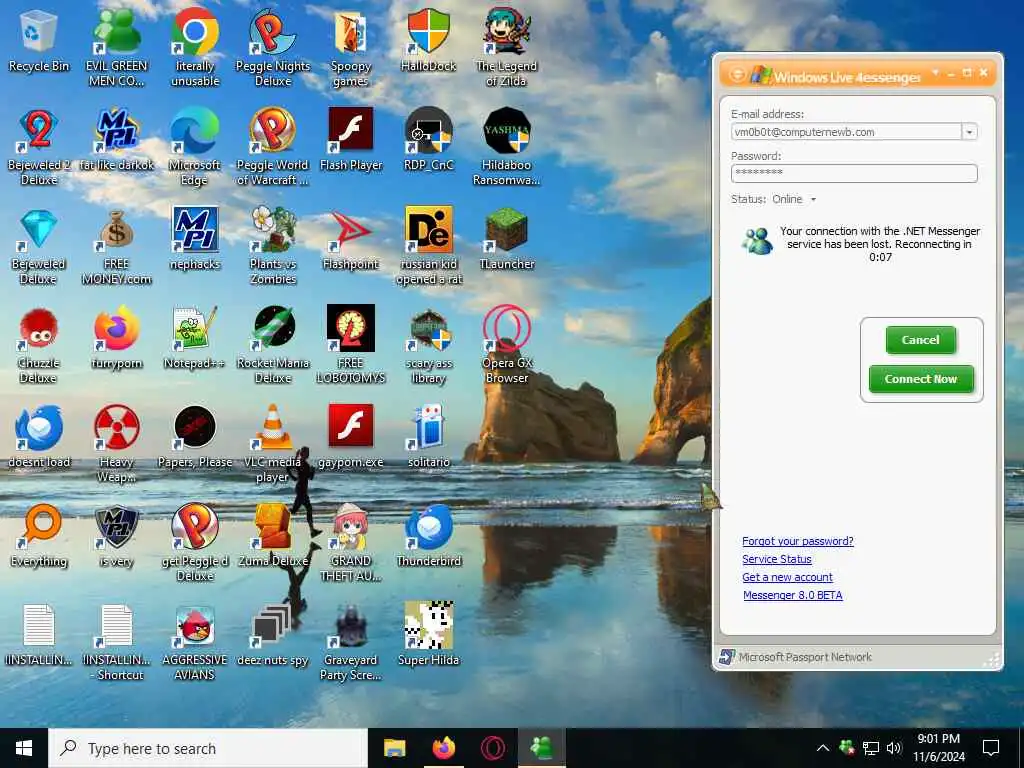
Task: Switch to Opera on the taskbar
Action: click(x=493, y=748)
